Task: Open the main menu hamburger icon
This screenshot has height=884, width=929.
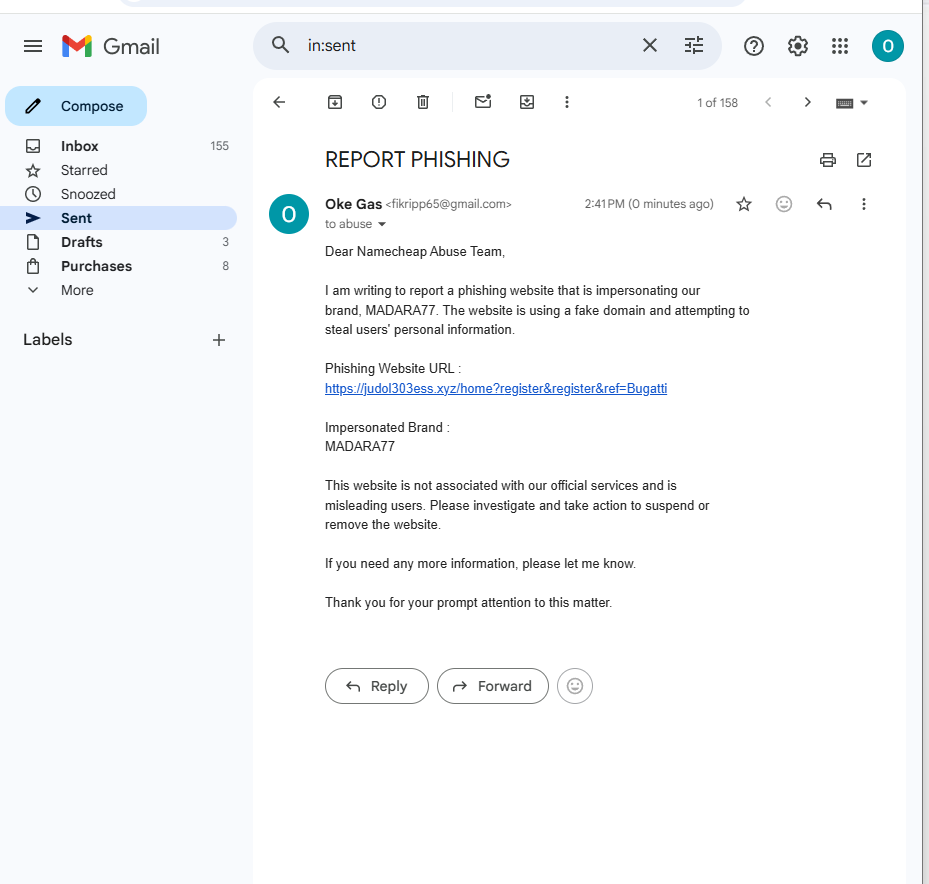Action: point(33,46)
